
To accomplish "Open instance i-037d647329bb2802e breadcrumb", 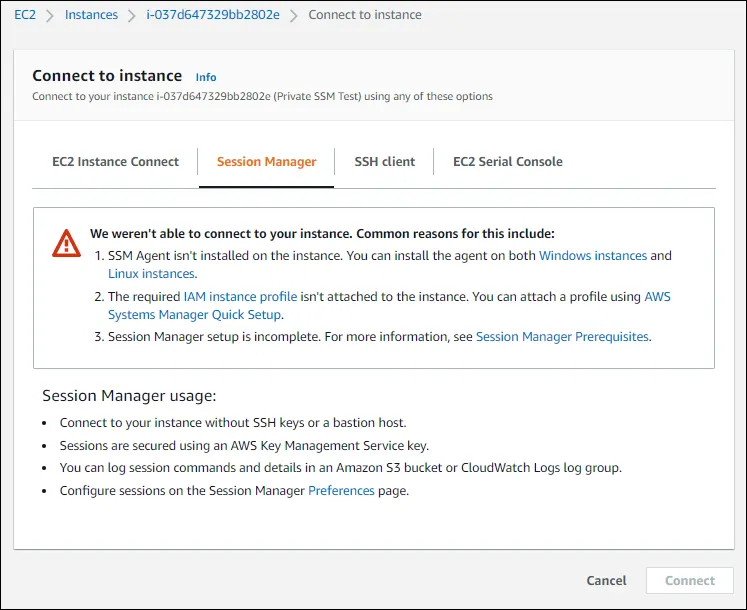I will (212, 15).
